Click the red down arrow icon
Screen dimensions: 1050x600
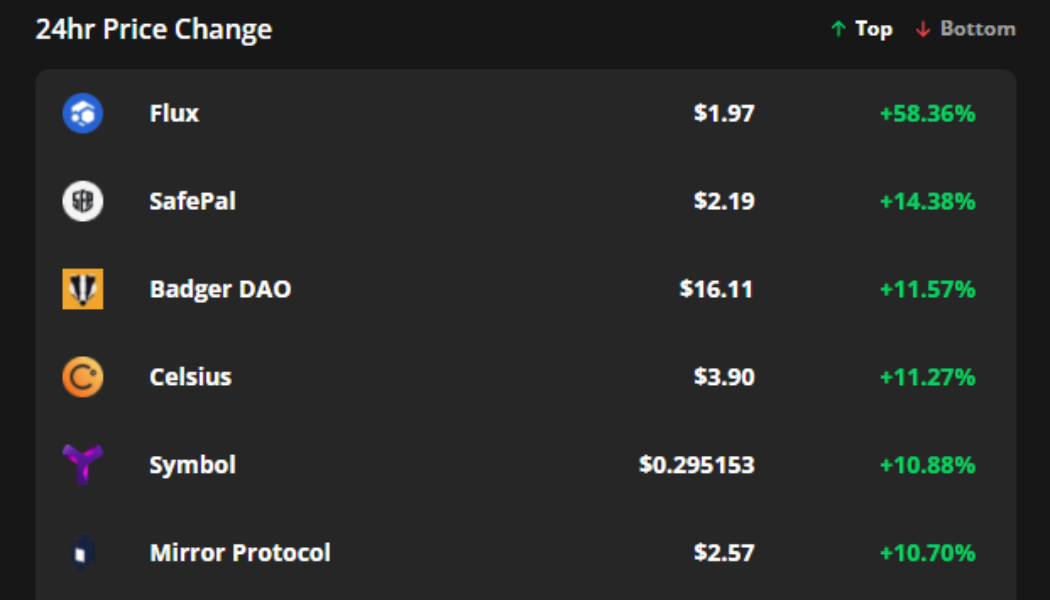tap(922, 29)
